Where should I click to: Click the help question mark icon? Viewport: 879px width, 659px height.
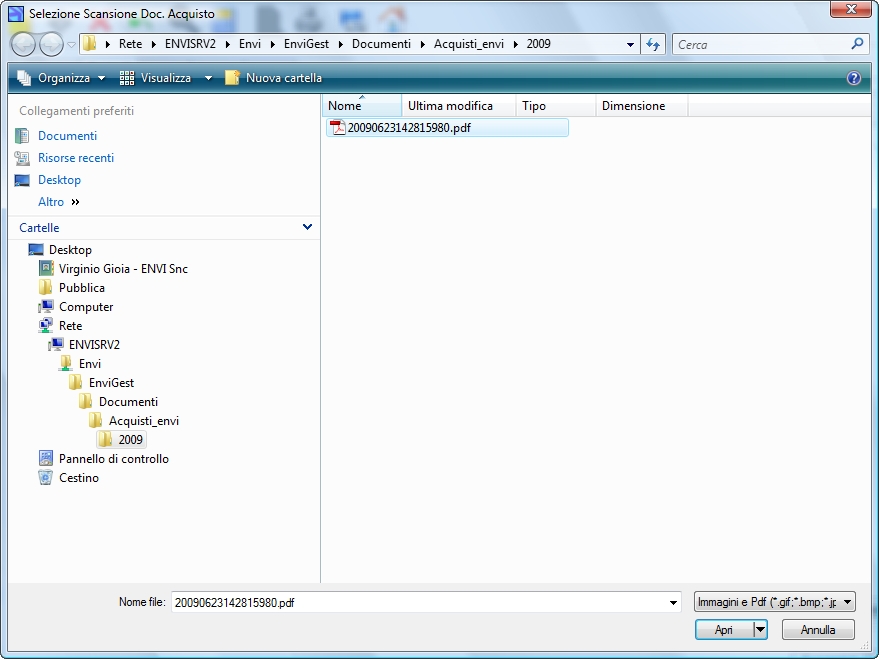853,78
